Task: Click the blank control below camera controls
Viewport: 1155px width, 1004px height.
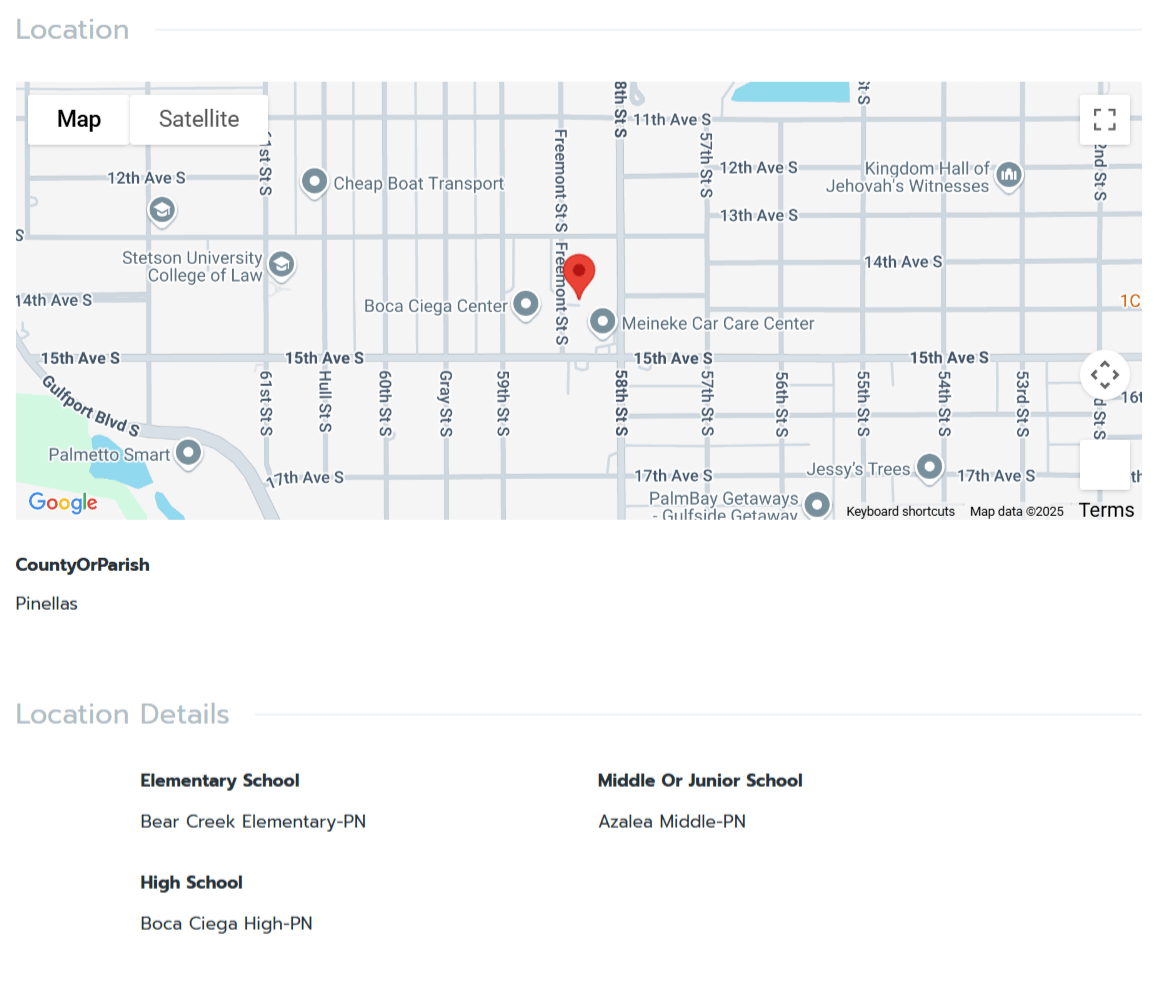Action: coord(1104,465)
